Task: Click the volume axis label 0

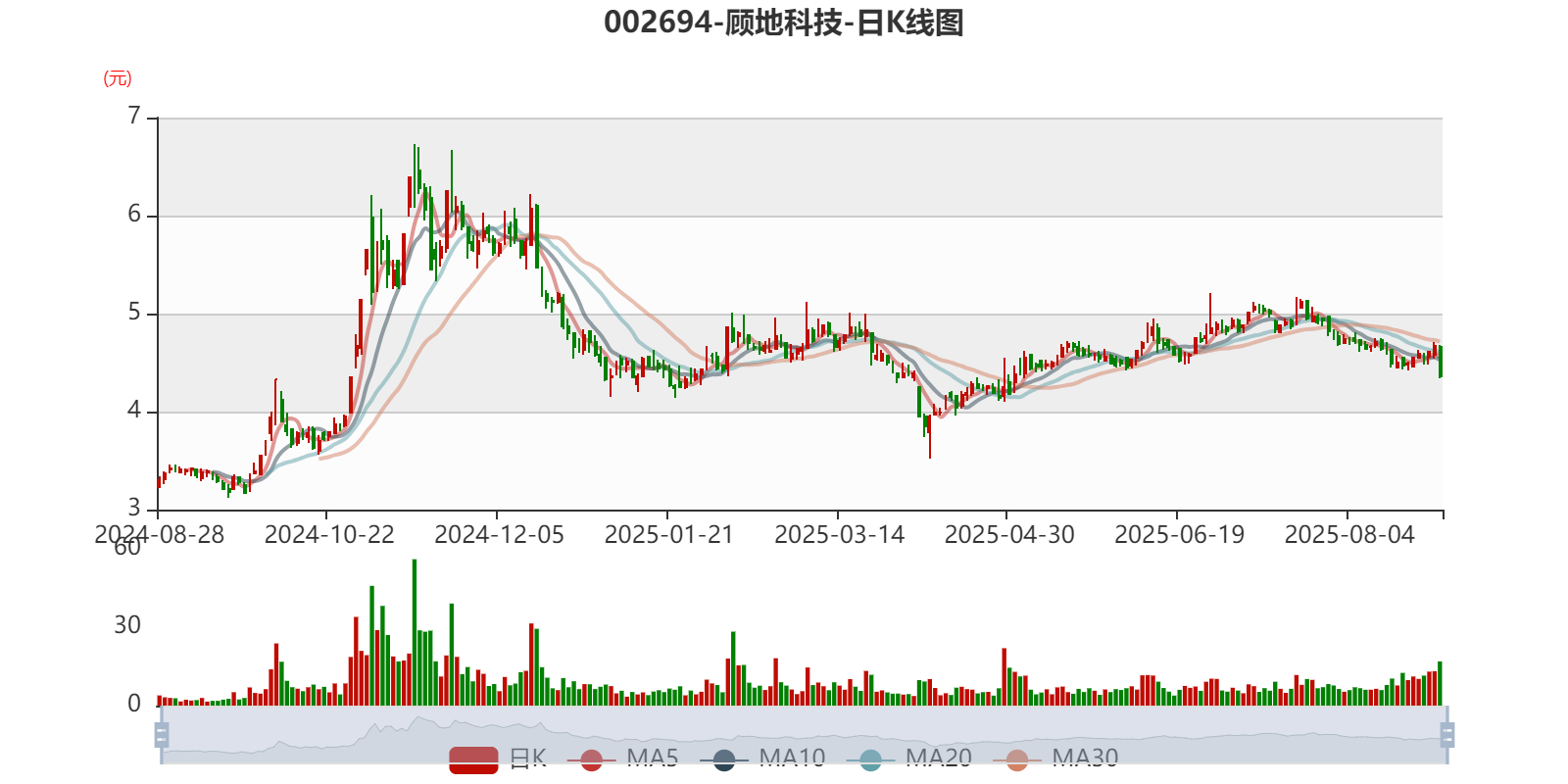Action: (134, 704)
